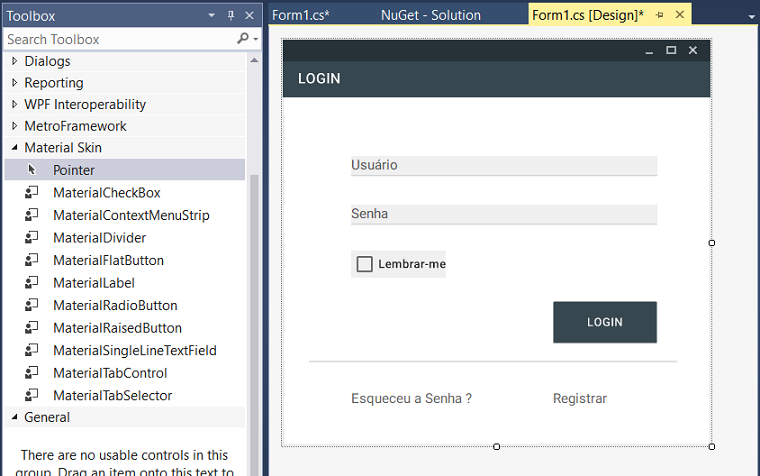Open the NuGet - Solution tab
Screen dimensions: 760x476
[x=430, y=15]
